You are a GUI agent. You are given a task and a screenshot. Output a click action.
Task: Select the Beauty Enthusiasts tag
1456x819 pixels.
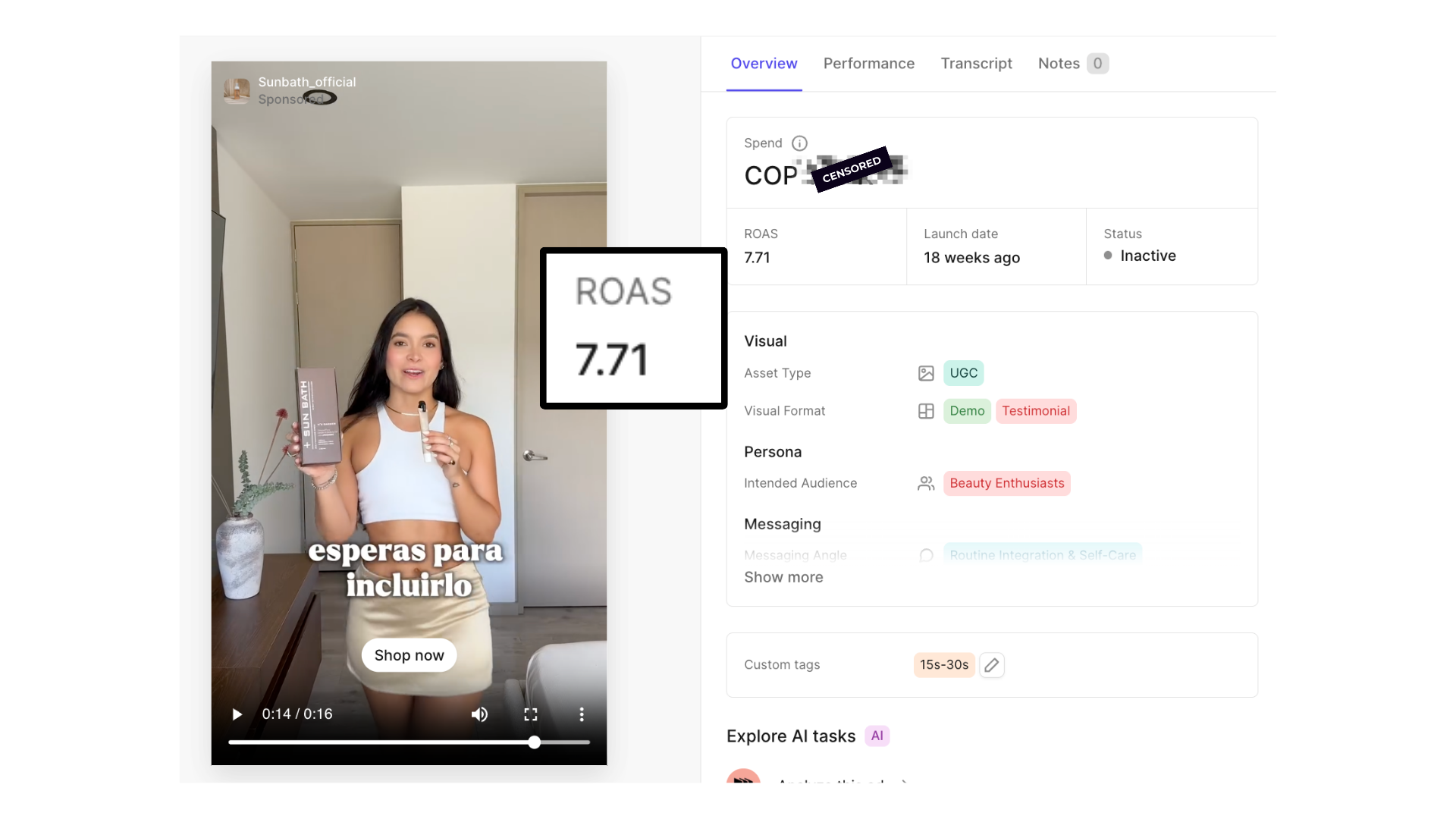coord(1007,484)
